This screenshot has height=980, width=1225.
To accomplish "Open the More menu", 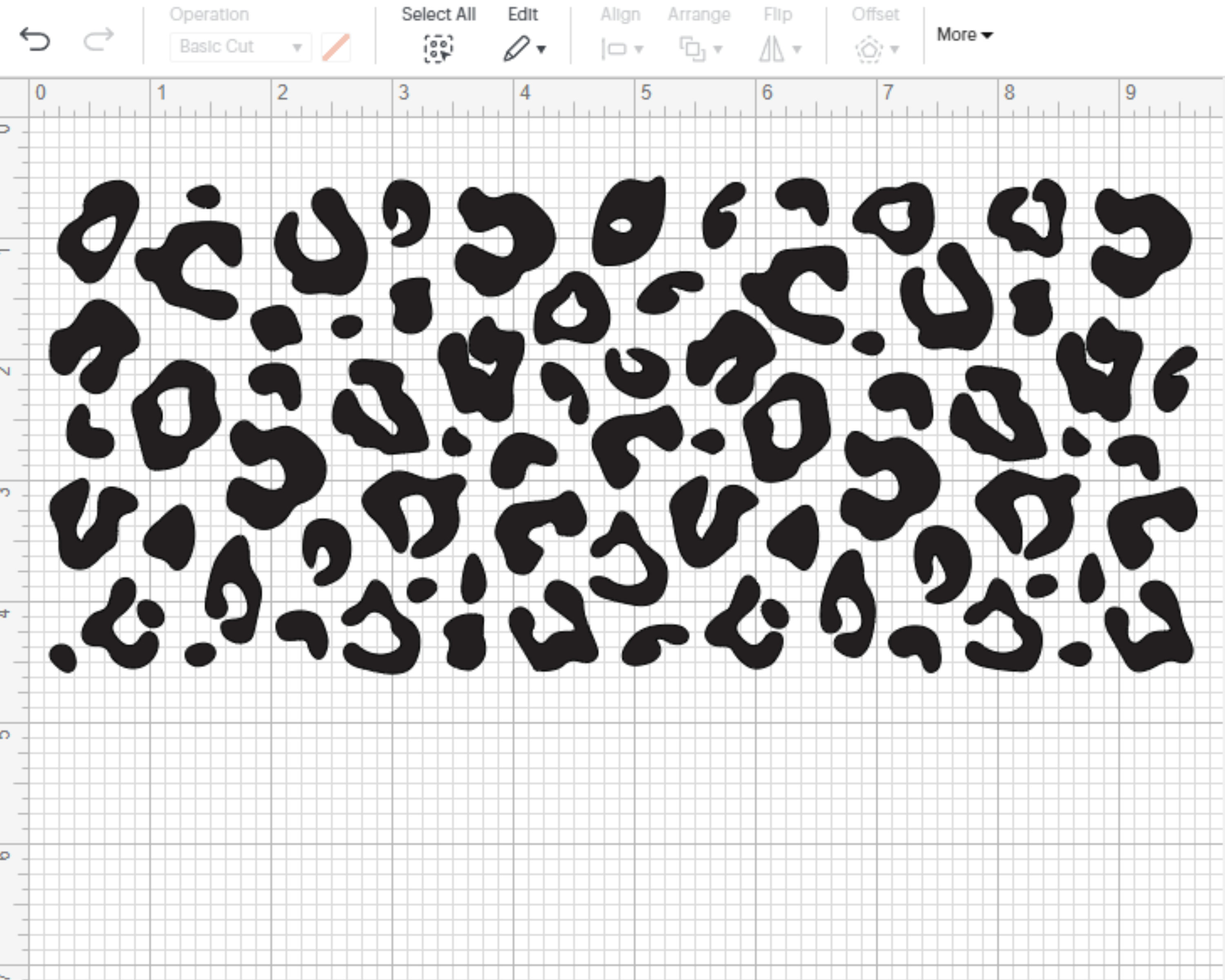I will click(964, 35).
